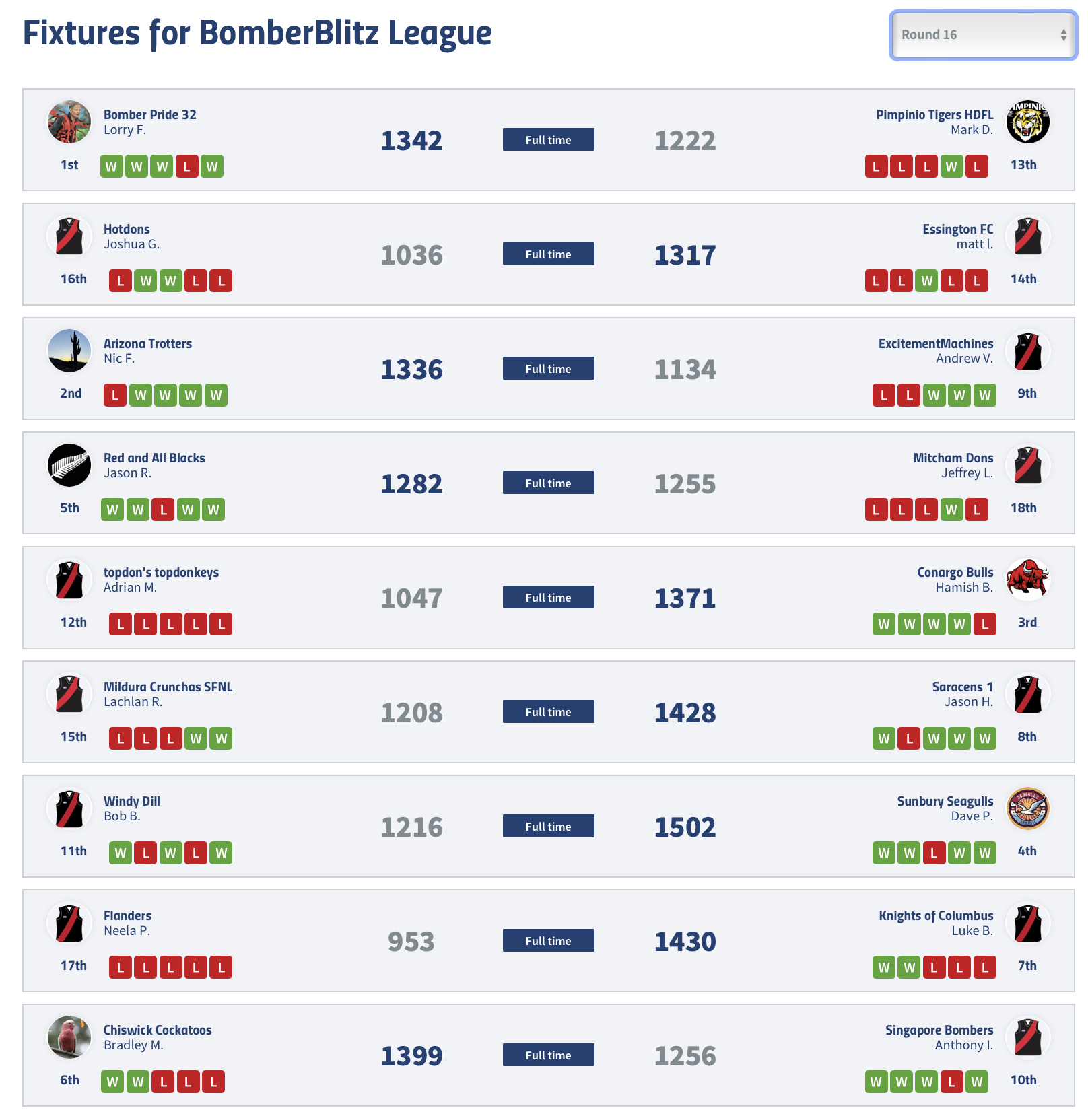The width and height of the screenshot is (1088, 1120).
Task: Click Full time button for Chiswick Cockatoos match
Action: [548, 1055]
